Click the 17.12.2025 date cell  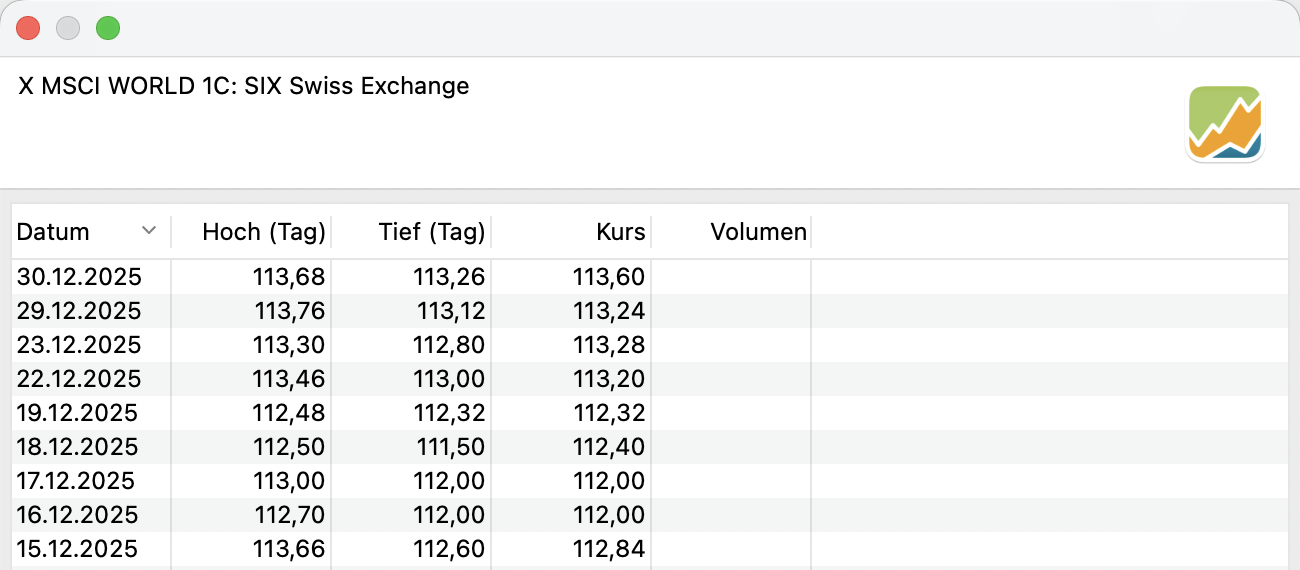[x=75, y=481]
